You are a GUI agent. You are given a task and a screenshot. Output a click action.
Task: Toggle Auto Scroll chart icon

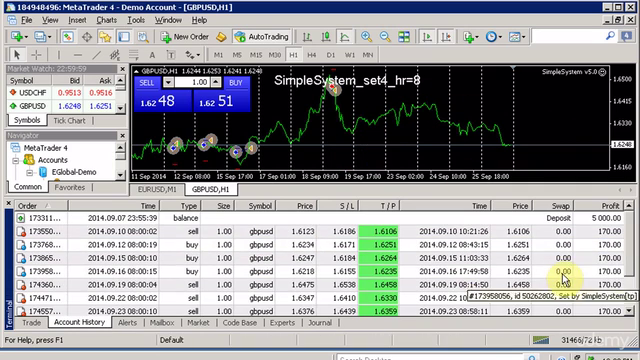(427, 37)
